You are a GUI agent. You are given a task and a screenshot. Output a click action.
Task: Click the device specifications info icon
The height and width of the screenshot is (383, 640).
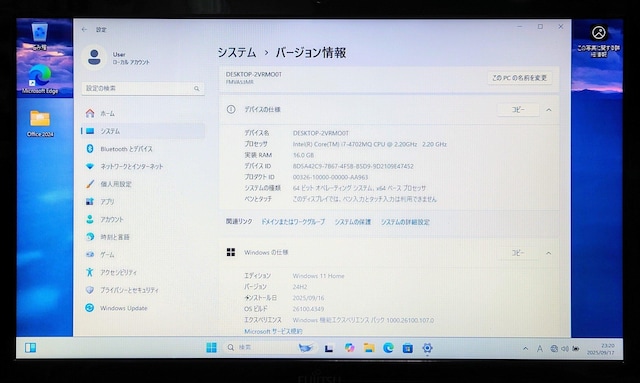231,109
